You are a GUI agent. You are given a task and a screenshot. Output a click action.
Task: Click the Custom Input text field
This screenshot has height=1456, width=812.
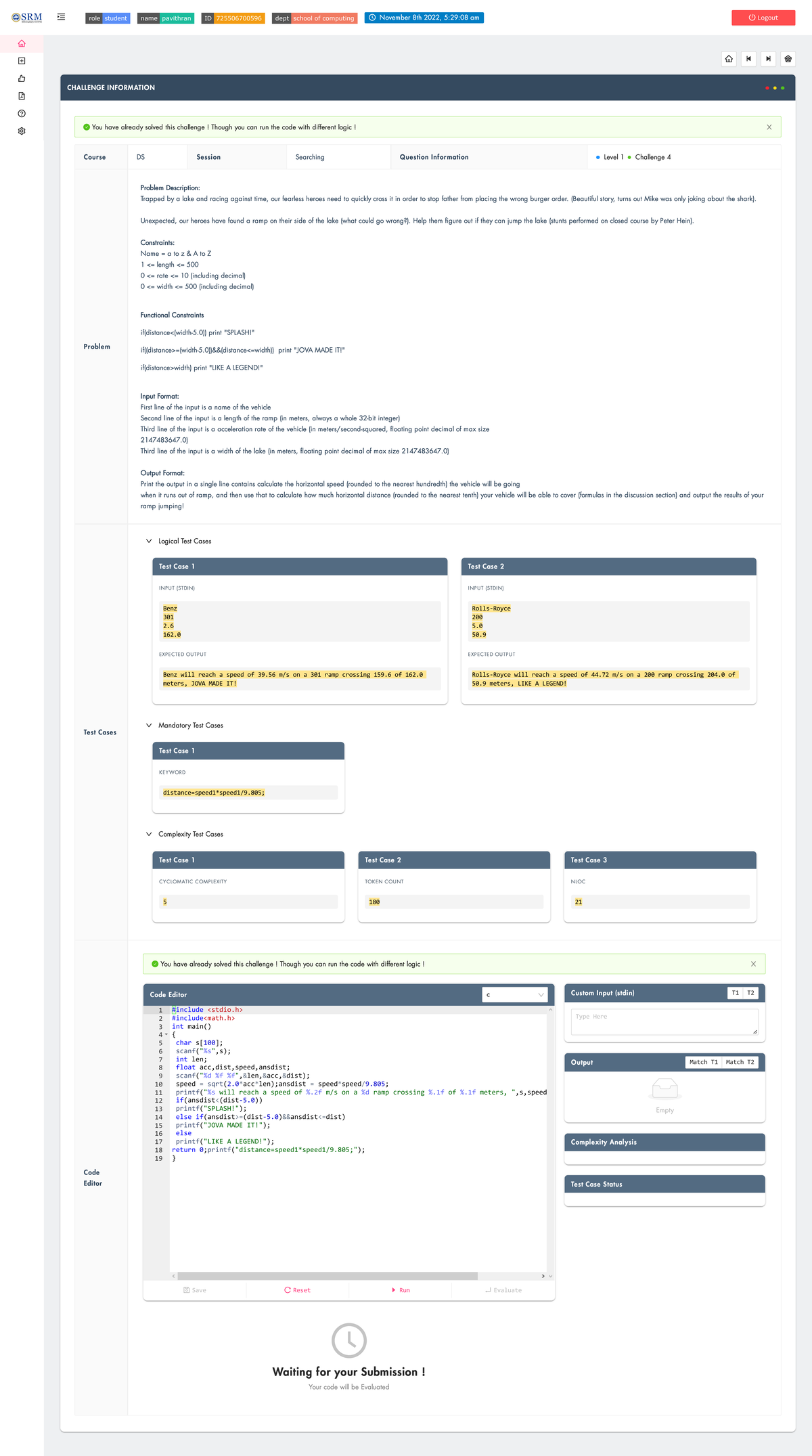pyautogui.click(x=664, y=1021)
